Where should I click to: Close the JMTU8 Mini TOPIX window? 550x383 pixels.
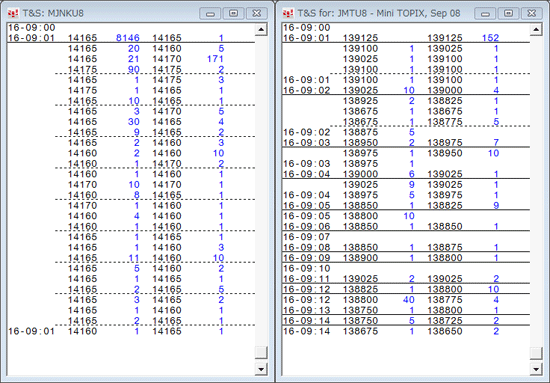click(532, 13)
